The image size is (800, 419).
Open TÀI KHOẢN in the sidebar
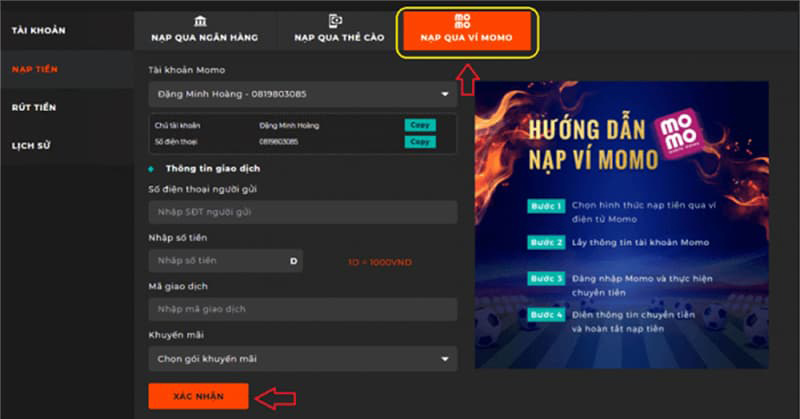[38, 30]
